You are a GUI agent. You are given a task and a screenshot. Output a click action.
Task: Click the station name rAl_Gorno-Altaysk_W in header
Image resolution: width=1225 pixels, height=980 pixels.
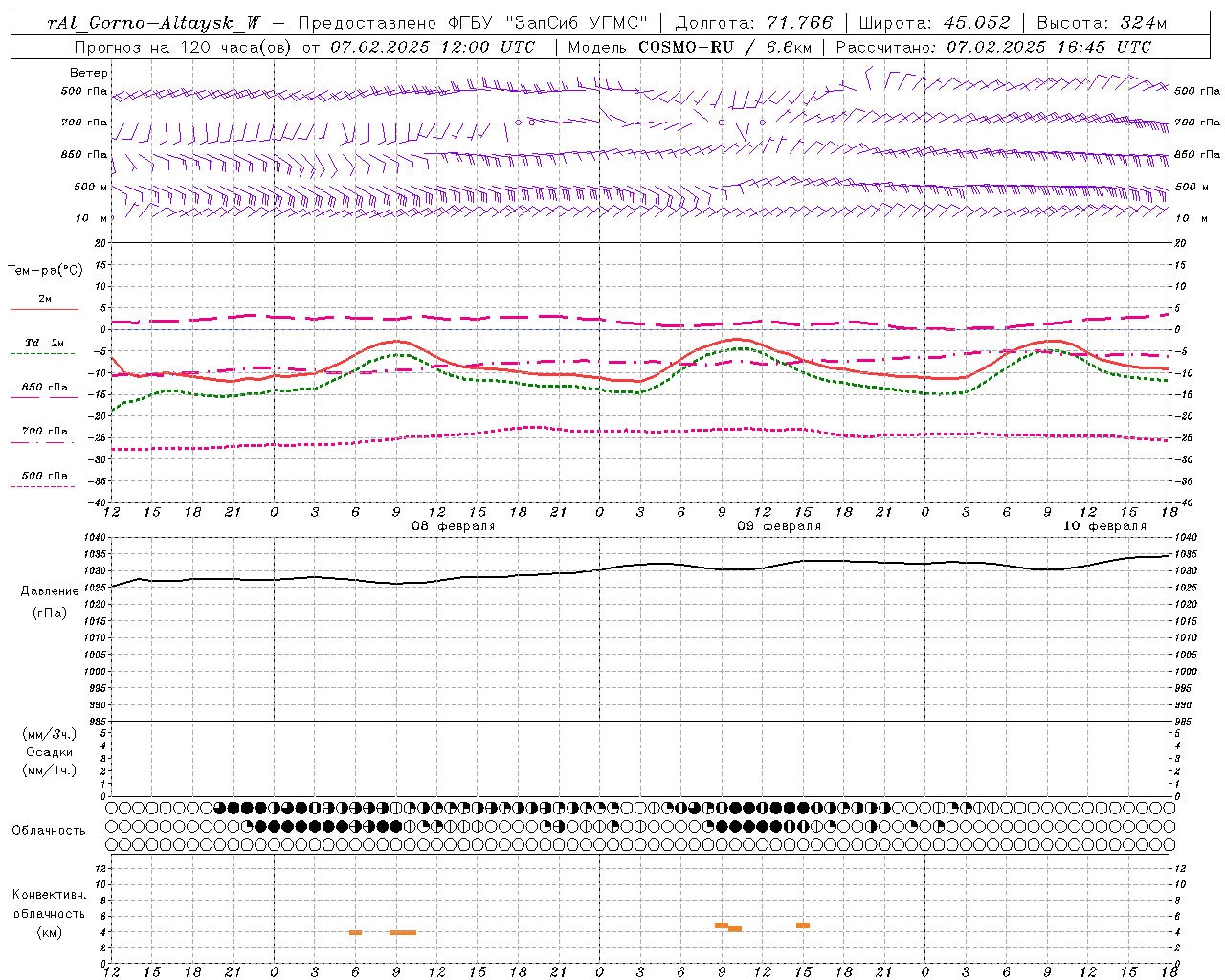tap(154, 24)
